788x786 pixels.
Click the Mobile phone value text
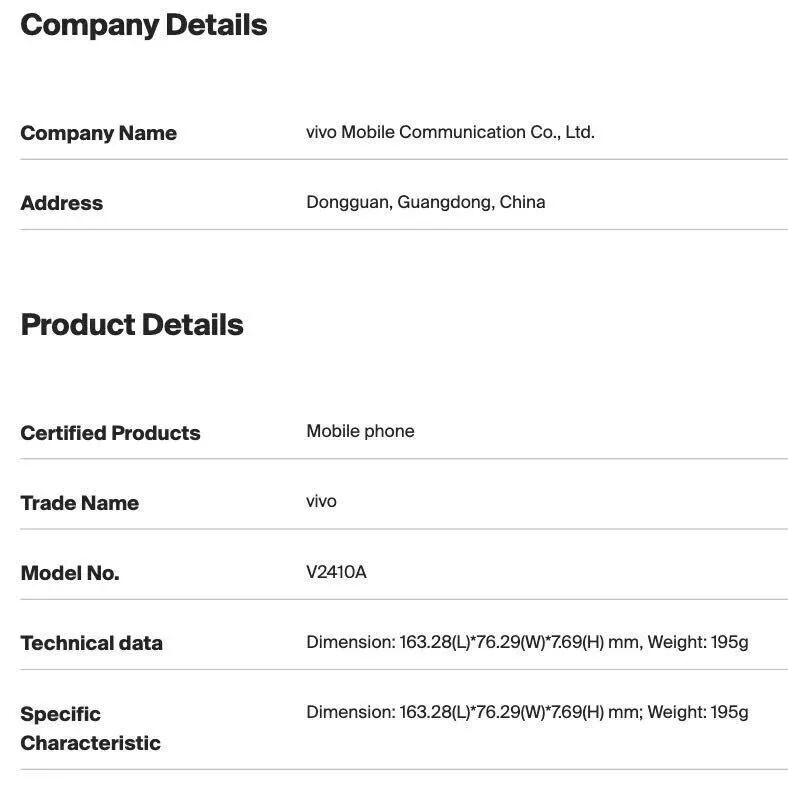pyautogui.click(x=360, y=431)
